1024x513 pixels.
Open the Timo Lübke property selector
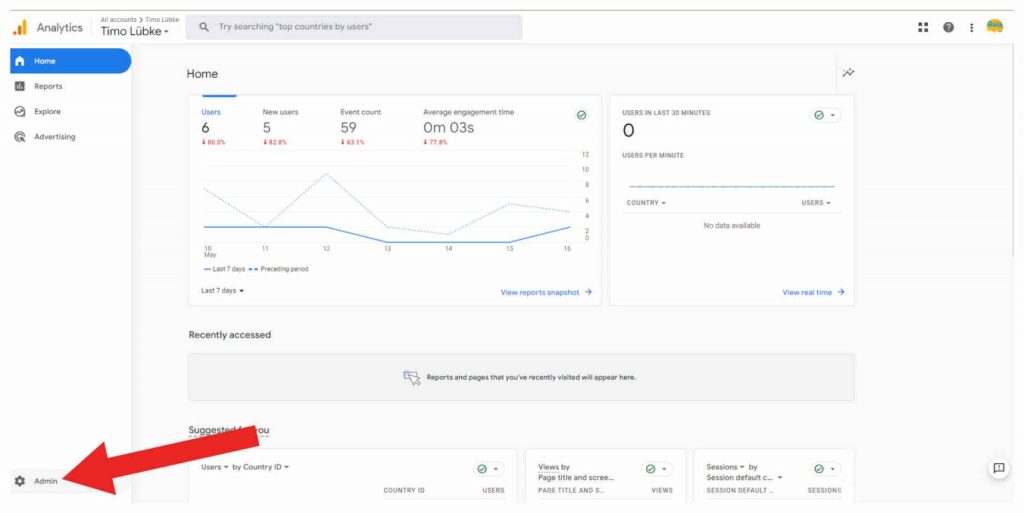(138, 32)
